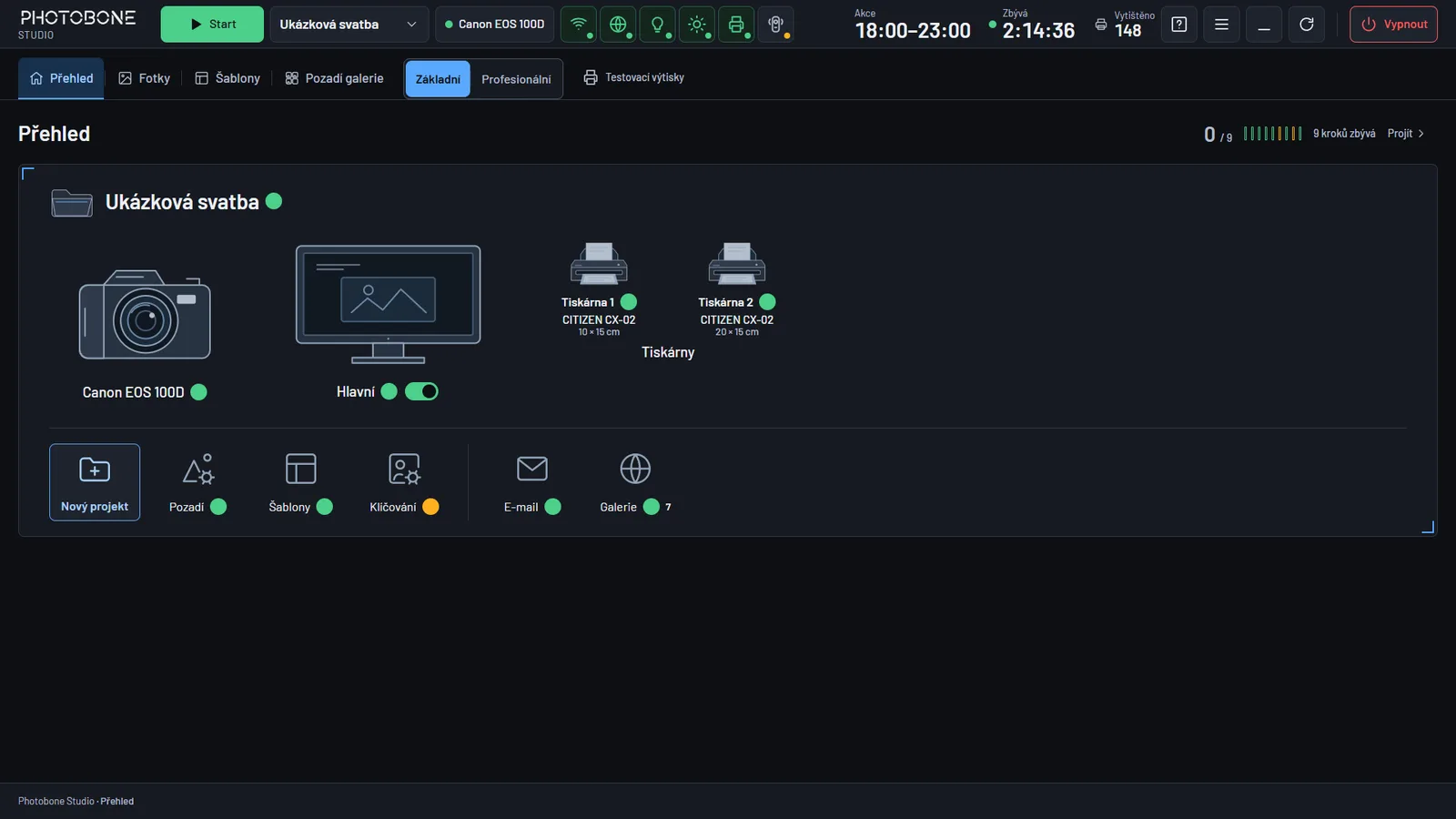Click the refresh reload icon
Screen dimensions: 1456x819
click(1307, 25)
